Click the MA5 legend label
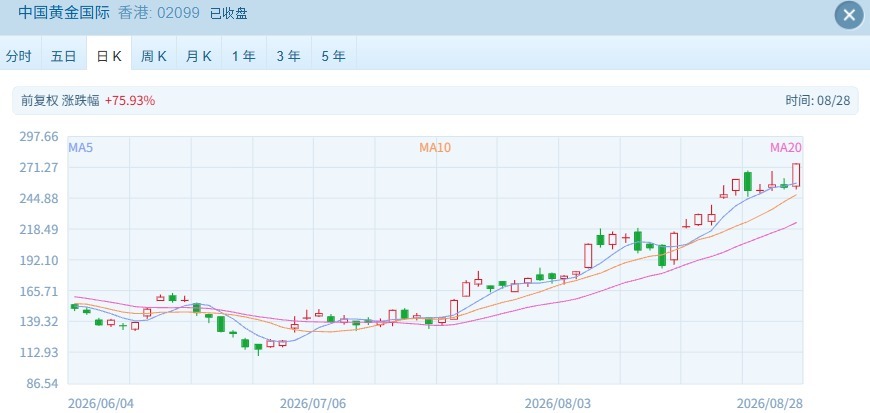Screen dimensions: 870x413 tap(79, 148)
